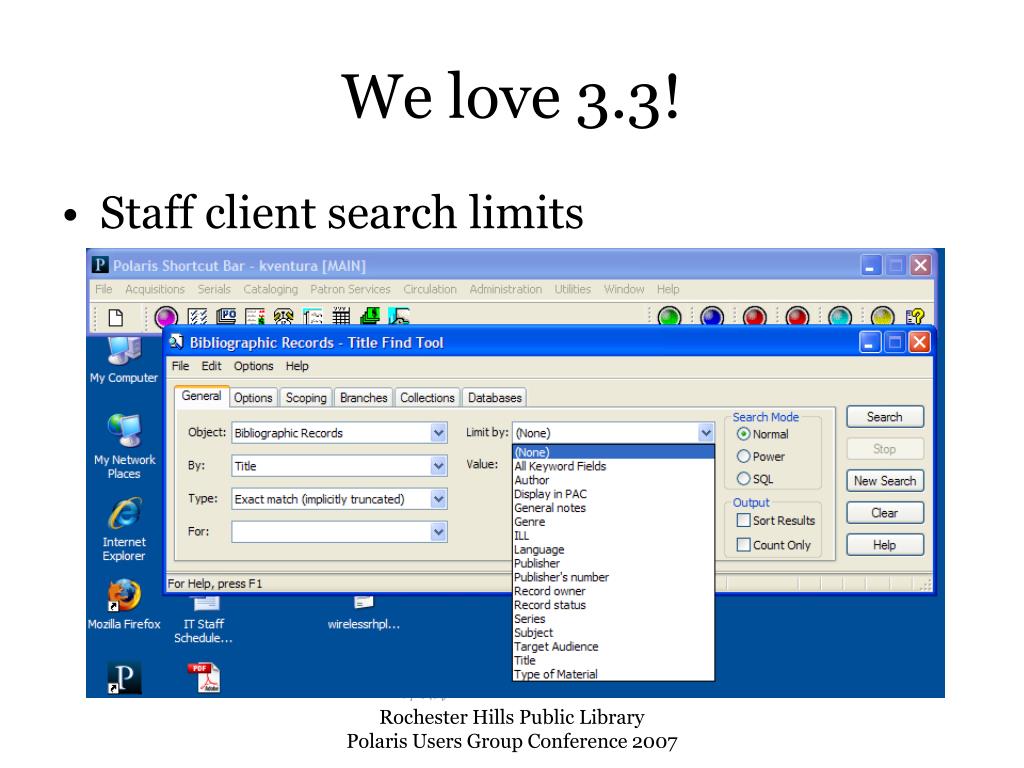Open the For dropdown arrow
Screen dimensions: 1024x768
(x=438, y=532)
